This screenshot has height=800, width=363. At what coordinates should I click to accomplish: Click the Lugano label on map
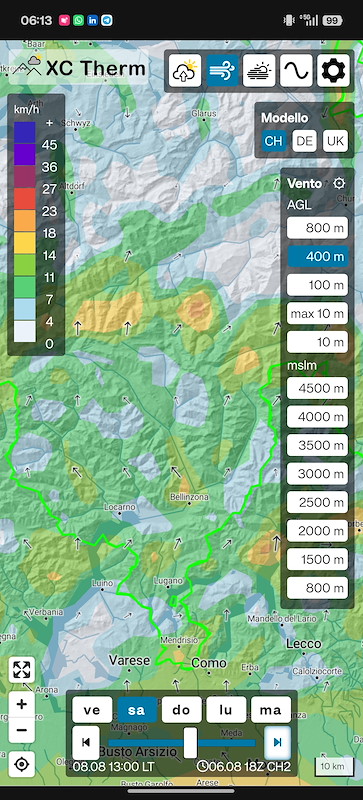pos(169,581)
